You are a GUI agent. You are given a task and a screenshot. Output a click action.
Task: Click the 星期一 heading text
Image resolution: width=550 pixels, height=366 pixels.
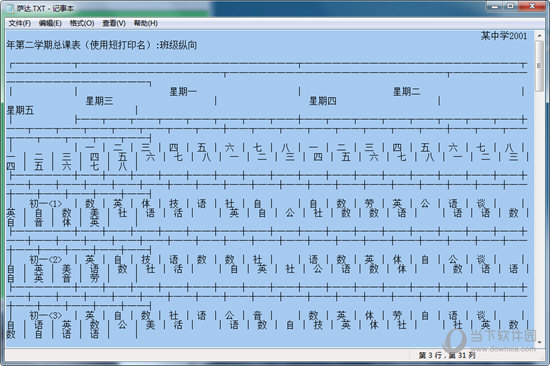click(x=183, y=92)
